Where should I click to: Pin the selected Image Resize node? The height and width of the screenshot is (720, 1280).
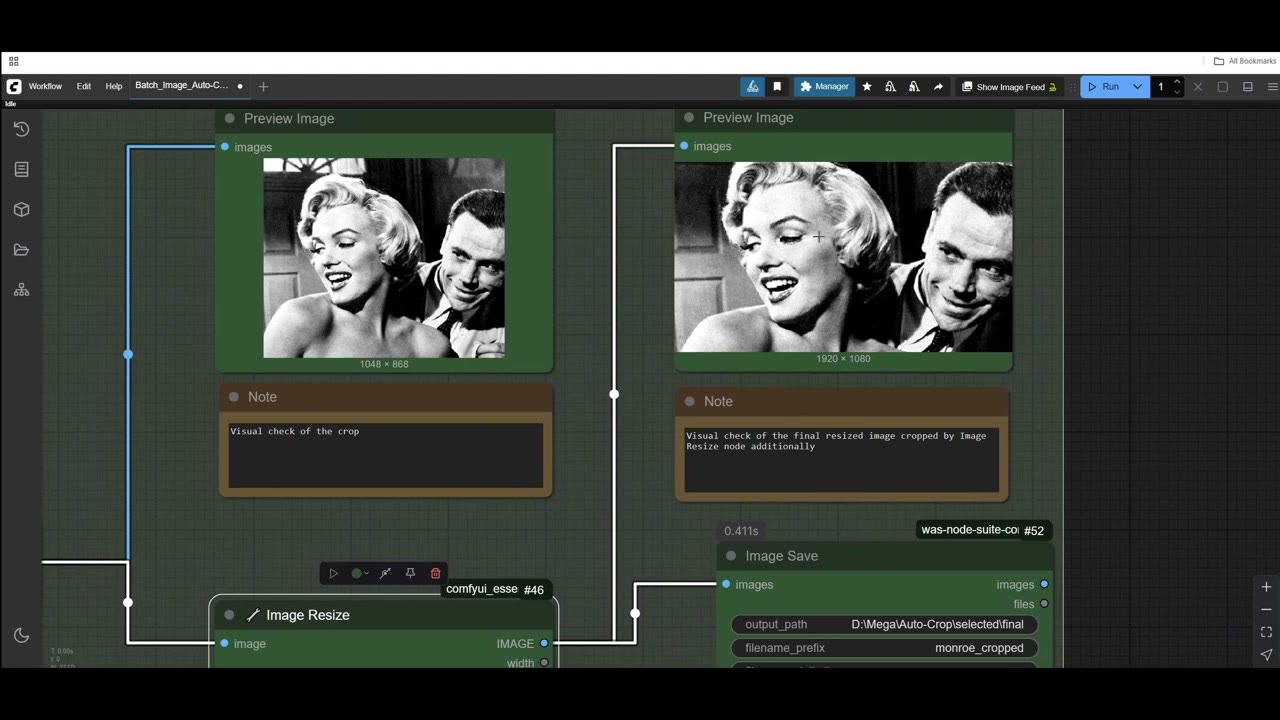click(x=410, y=573)
